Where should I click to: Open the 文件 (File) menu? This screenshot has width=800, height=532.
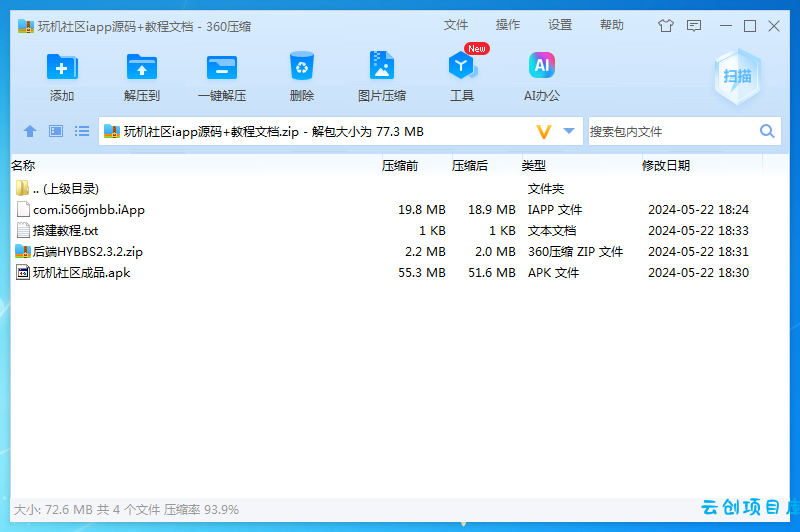tap(456, 24)
